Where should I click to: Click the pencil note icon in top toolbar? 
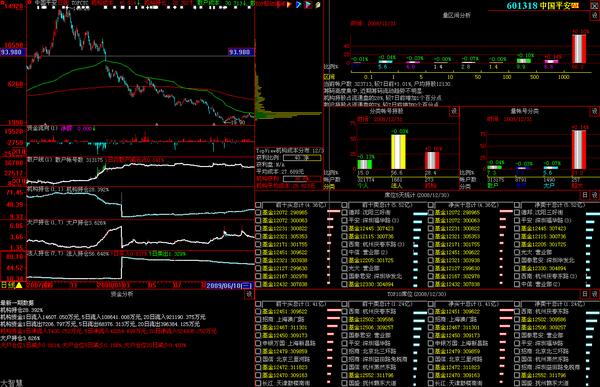tap(318, 5)
